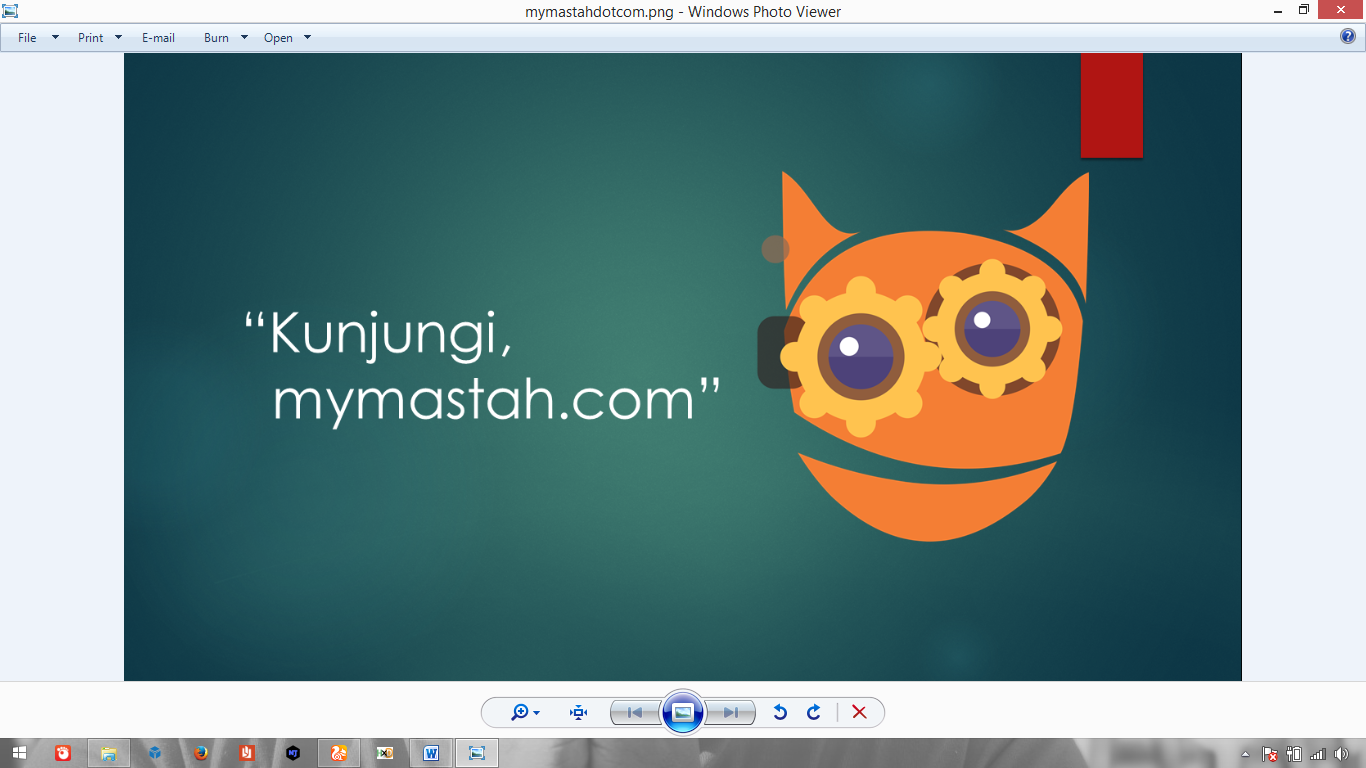Rotate the picture counterclockwise
The height and width of the screenshot is (768, 1366).
point(781,712)
